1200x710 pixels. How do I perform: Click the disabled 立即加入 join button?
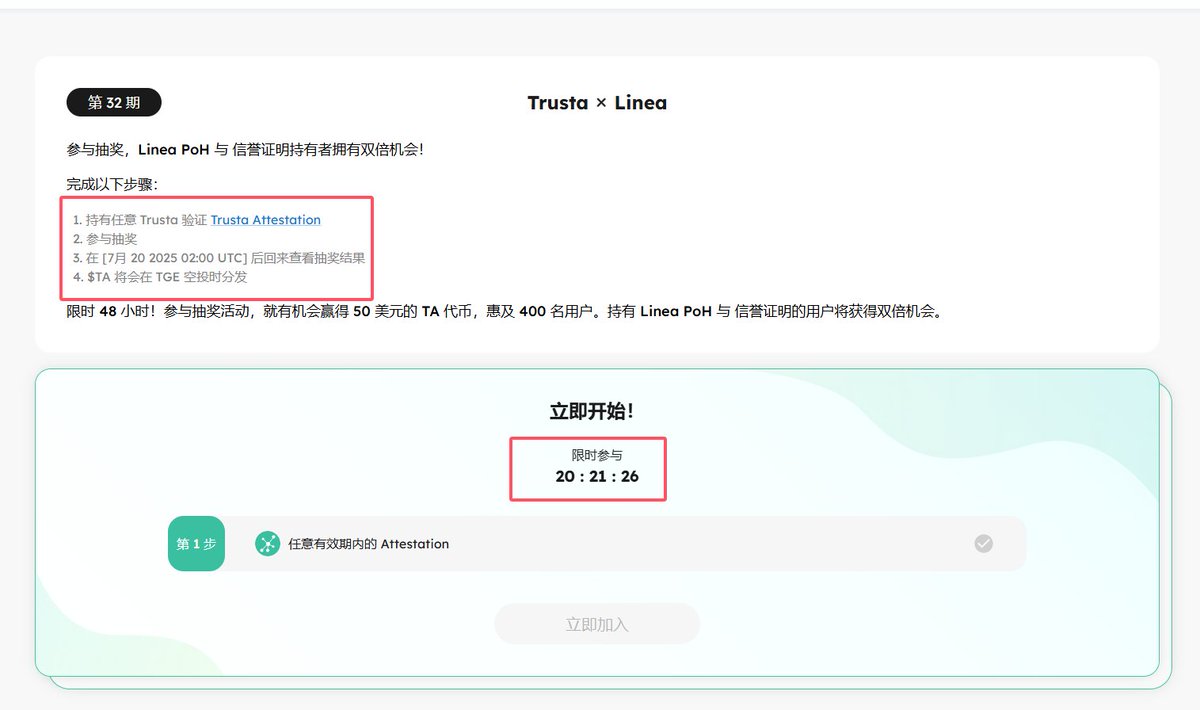(x=597, y=624)
